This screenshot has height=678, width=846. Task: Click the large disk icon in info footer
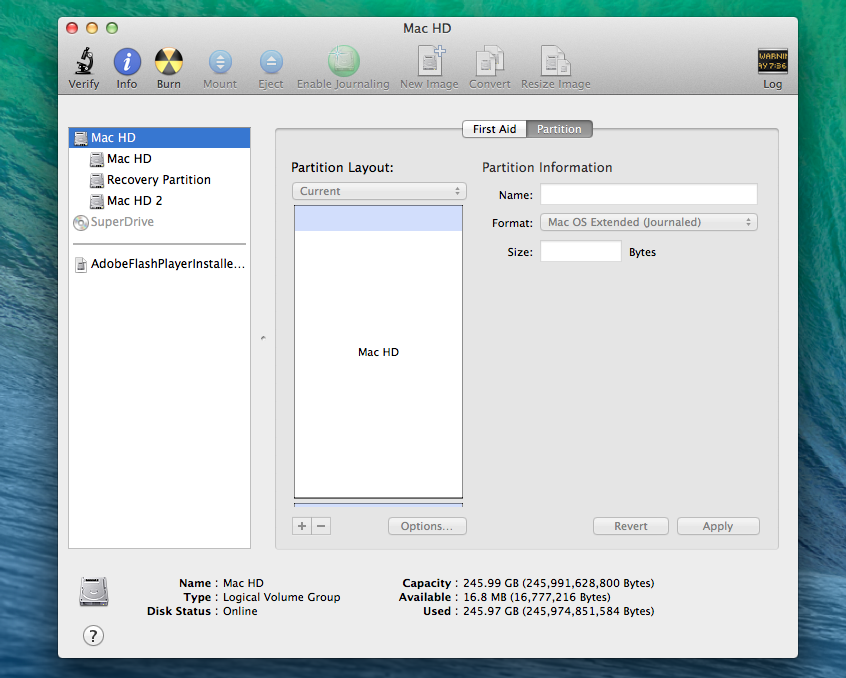click(94, 591)
